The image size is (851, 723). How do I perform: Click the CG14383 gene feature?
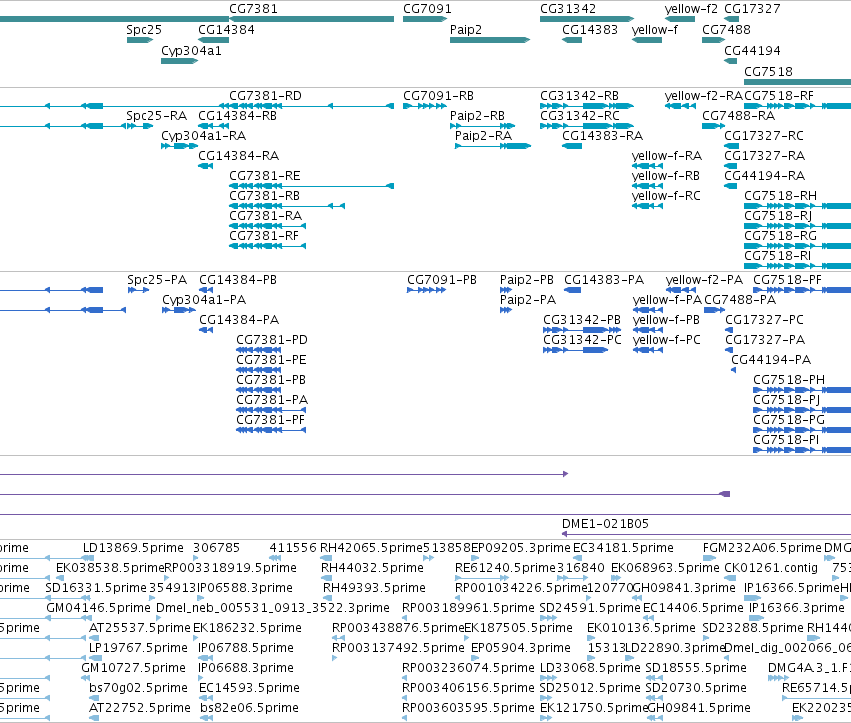pos(572,40)
